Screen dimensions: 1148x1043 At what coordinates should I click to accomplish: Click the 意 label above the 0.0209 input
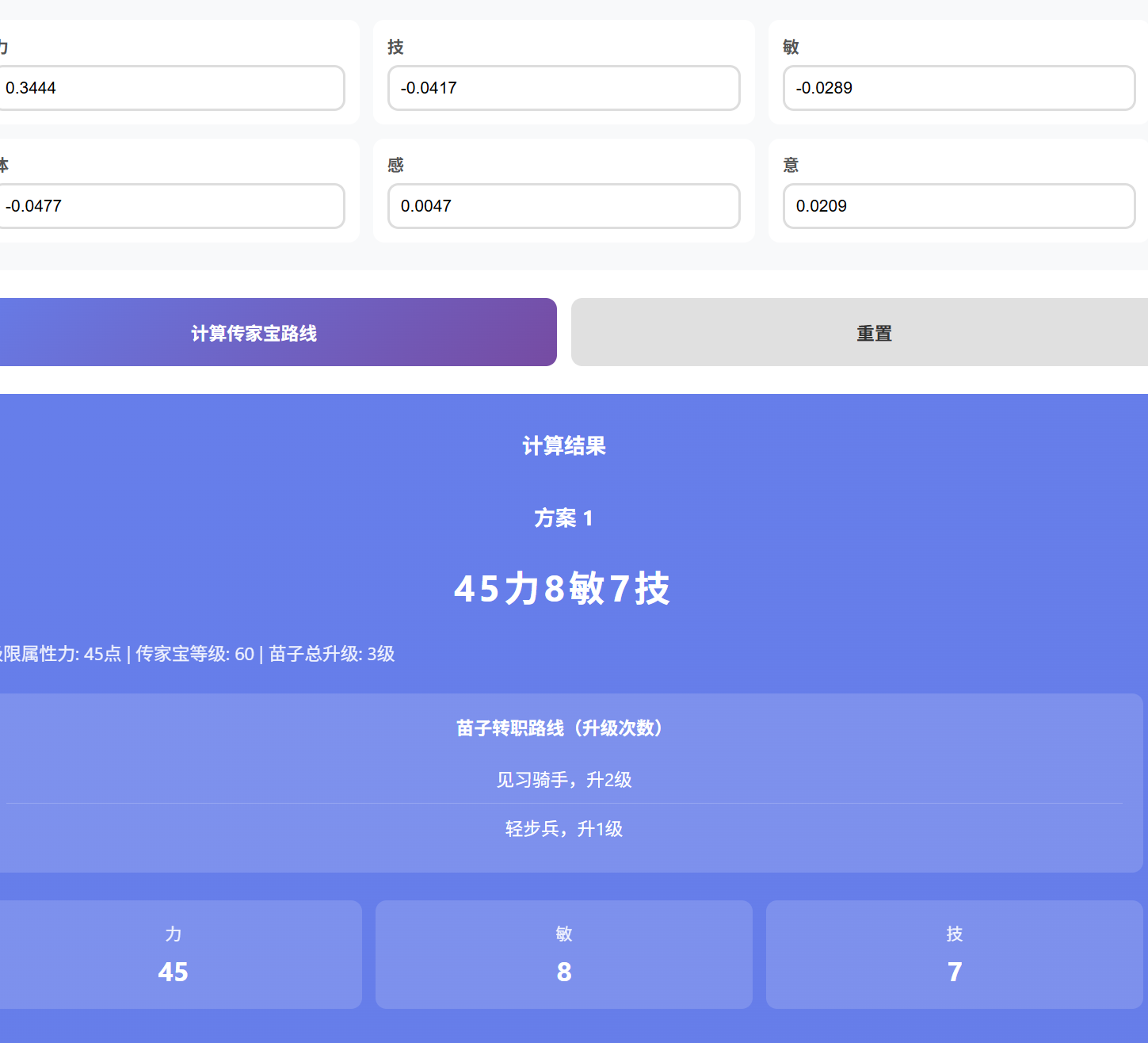coord(791,165)
